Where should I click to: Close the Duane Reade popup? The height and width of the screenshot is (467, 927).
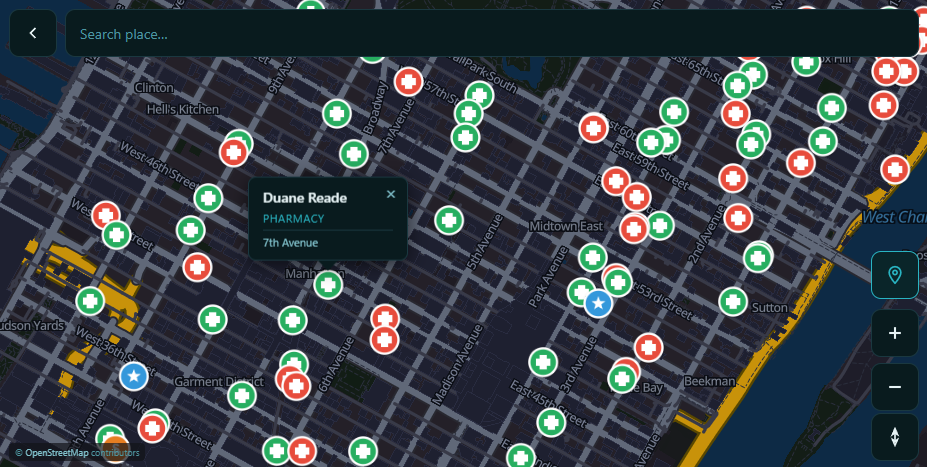coord(391,194)
